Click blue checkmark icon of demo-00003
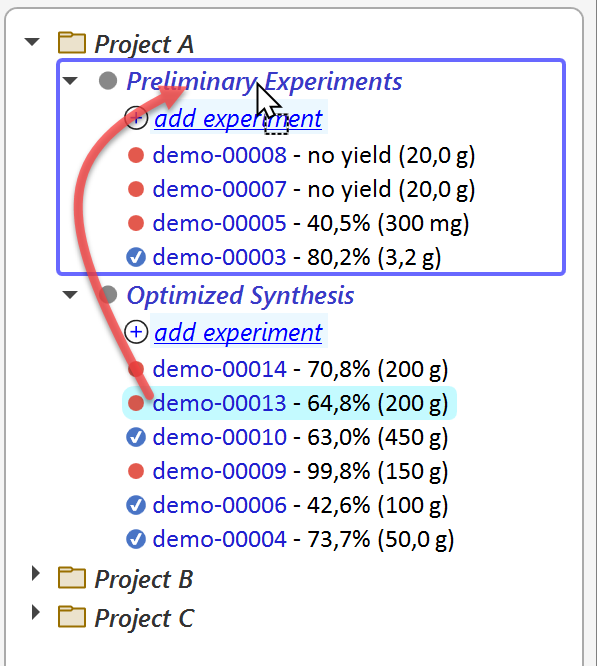The height and width of the screenshot is (666, 597). point(136,257)
